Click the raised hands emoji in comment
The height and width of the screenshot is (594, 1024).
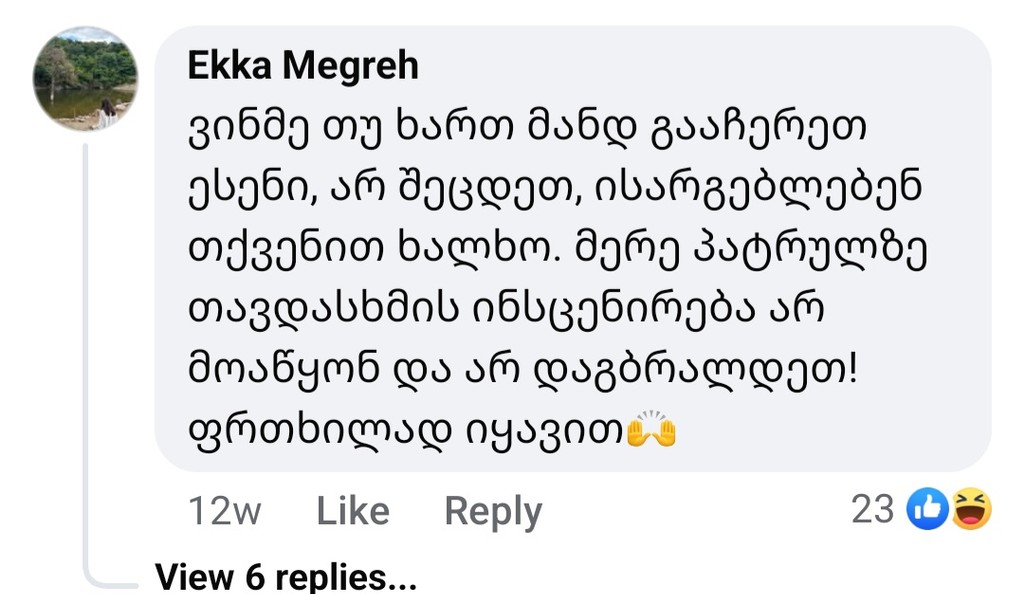651,431
